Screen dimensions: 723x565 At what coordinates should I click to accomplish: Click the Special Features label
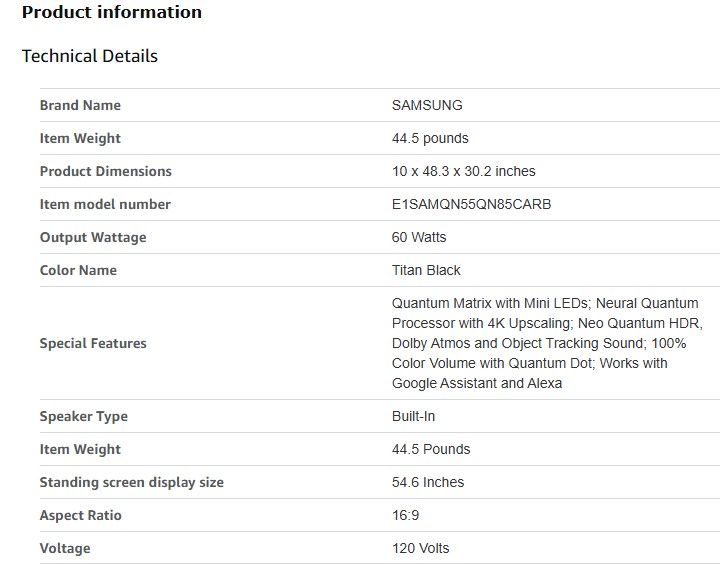93,343
